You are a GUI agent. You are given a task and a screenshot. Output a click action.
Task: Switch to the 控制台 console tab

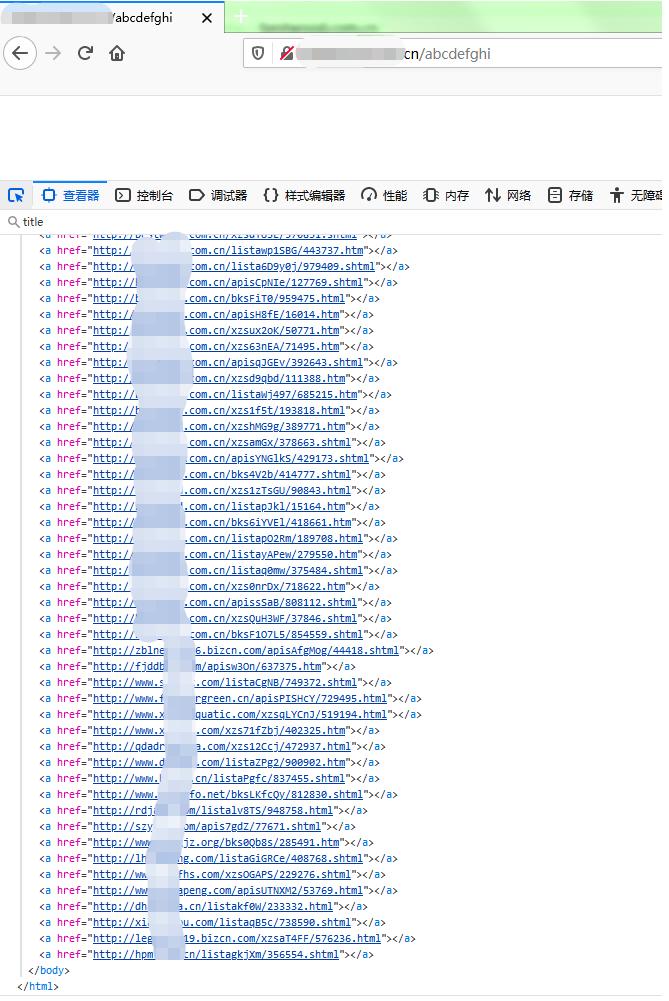(144, 195)
